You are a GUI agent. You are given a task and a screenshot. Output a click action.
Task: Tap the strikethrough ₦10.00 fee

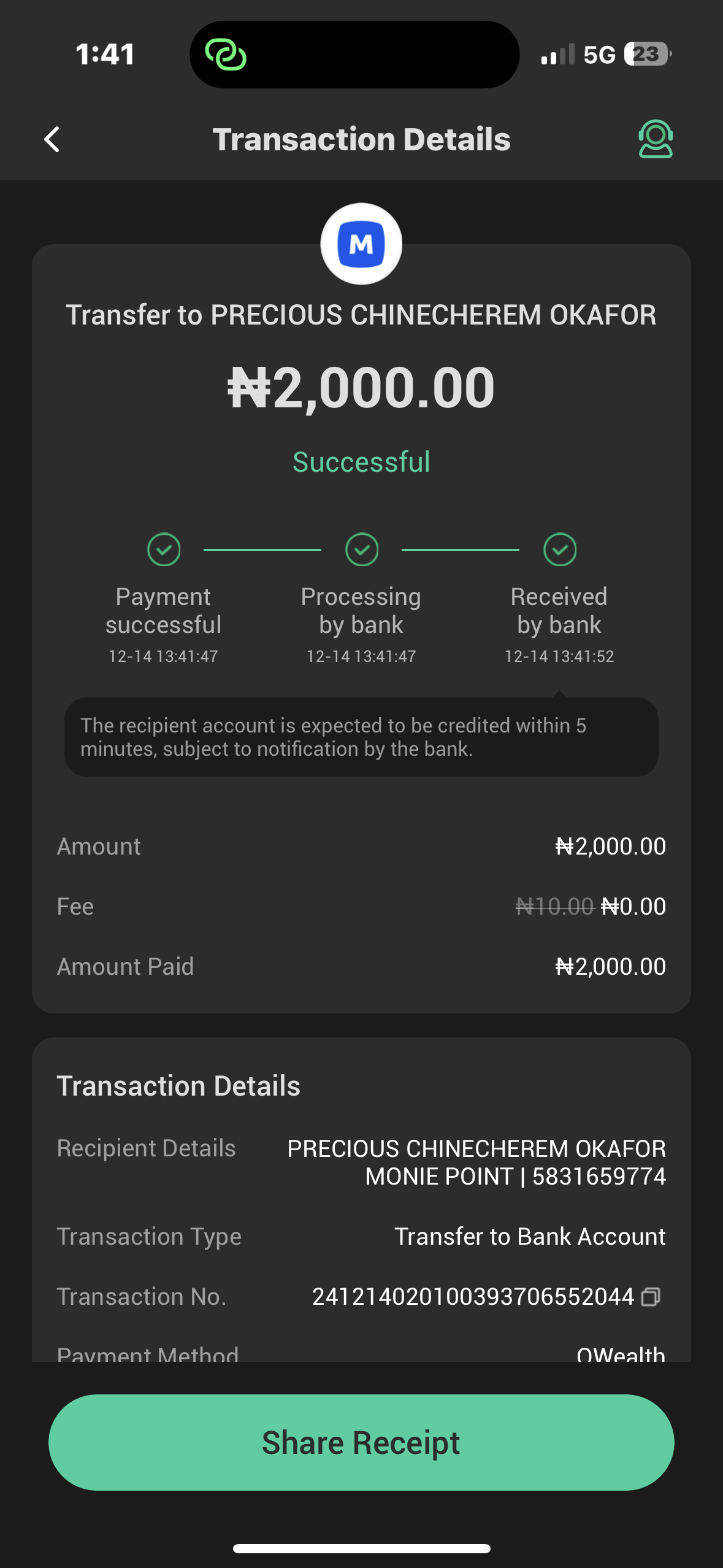(554, 906)
